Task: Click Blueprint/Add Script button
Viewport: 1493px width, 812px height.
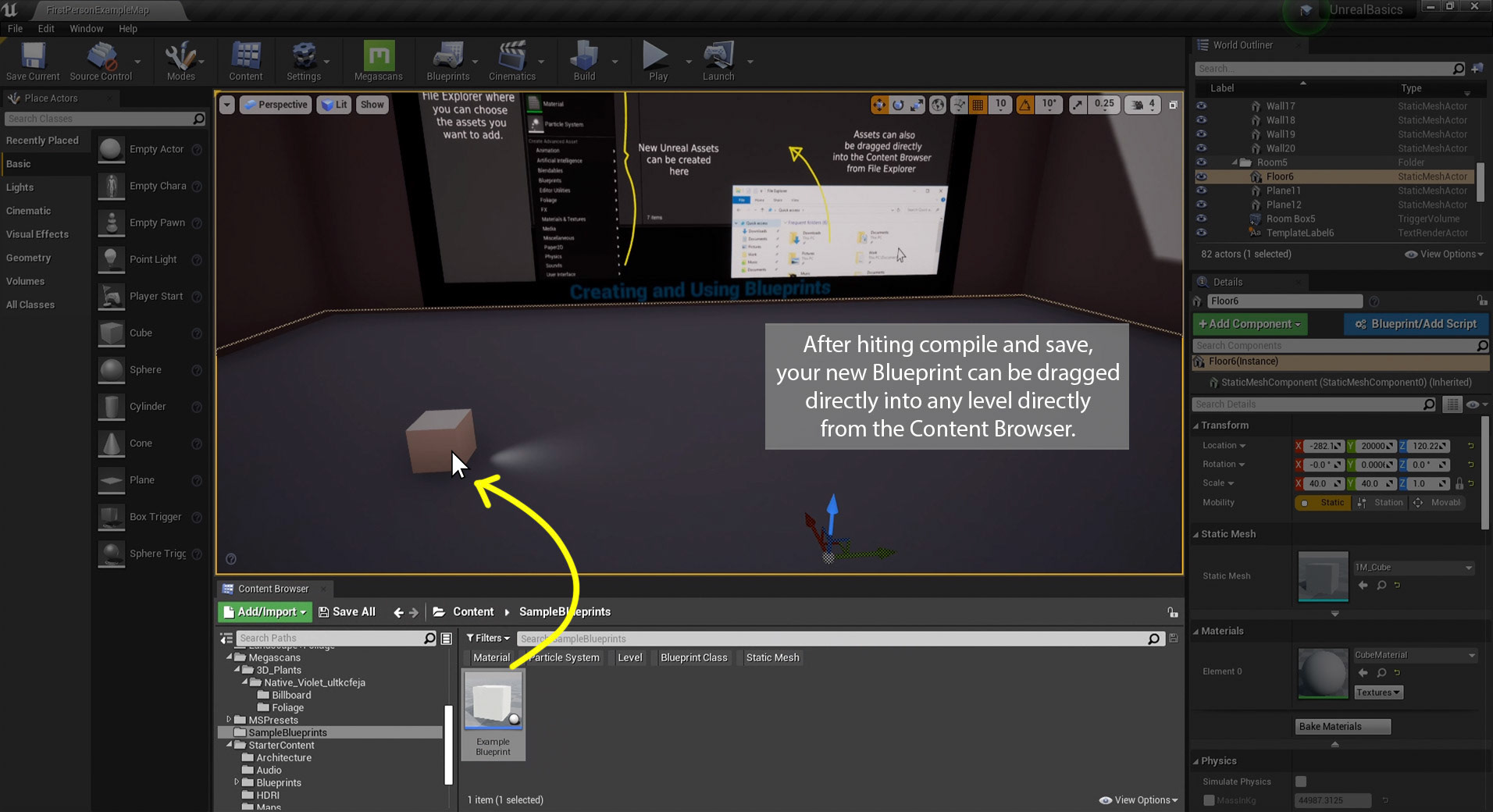Action: (1416, 324)
